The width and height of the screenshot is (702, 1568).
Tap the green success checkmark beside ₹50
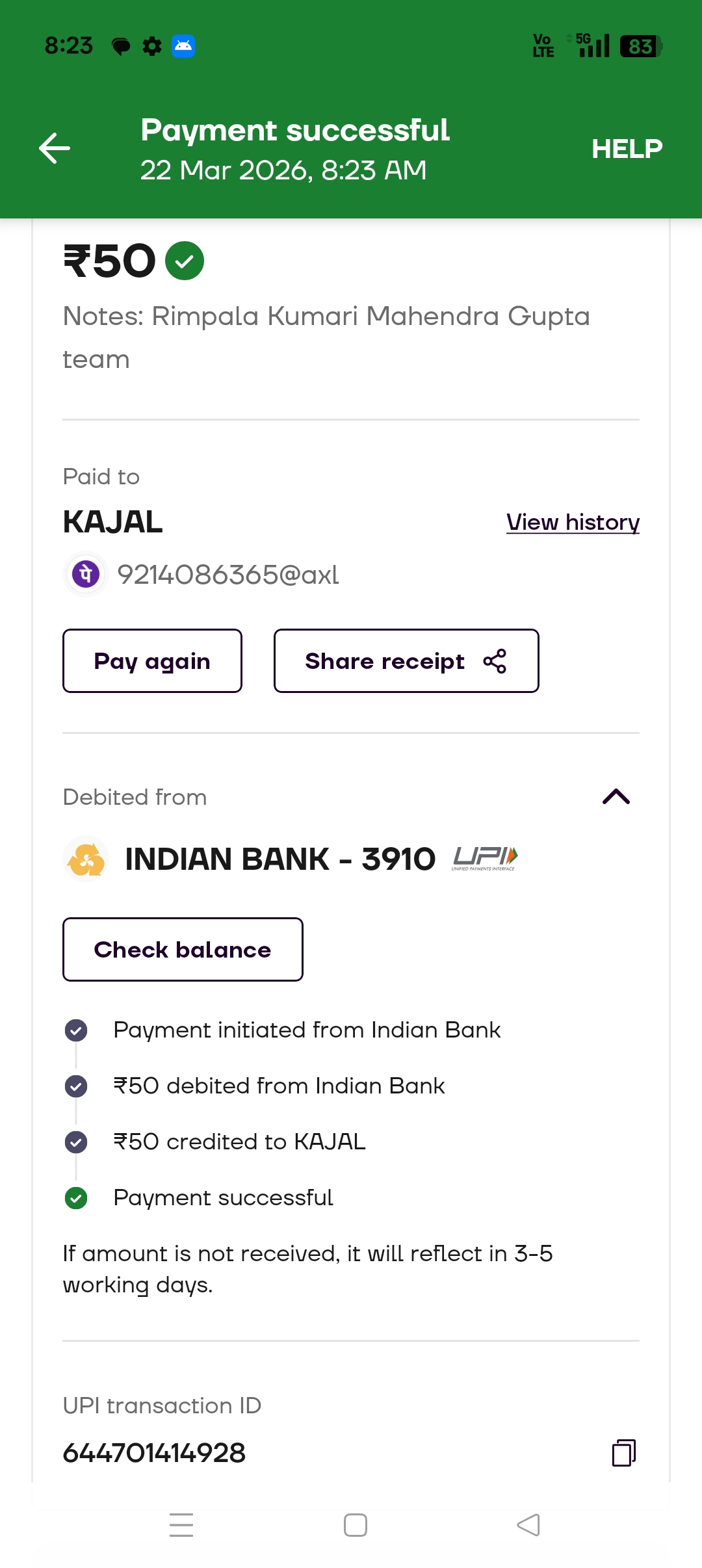(185, 261)
